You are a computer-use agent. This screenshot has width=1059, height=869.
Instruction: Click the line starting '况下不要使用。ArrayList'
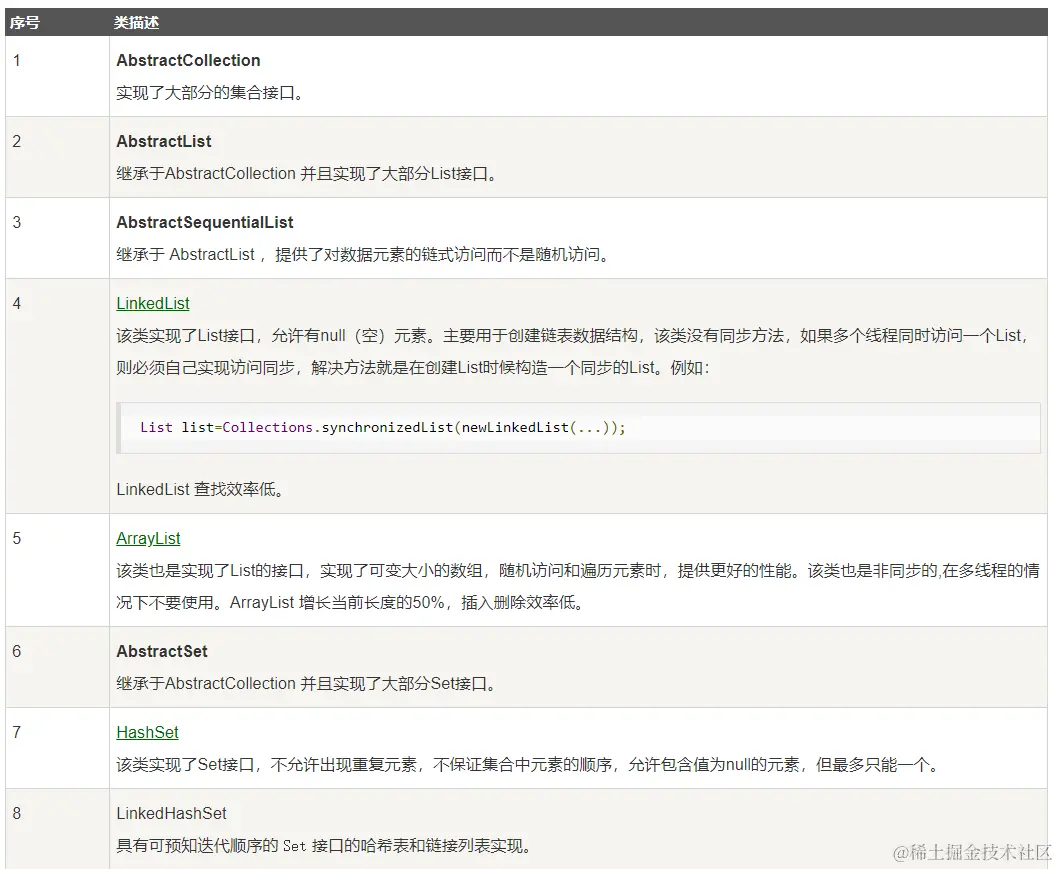click(350, 602)
